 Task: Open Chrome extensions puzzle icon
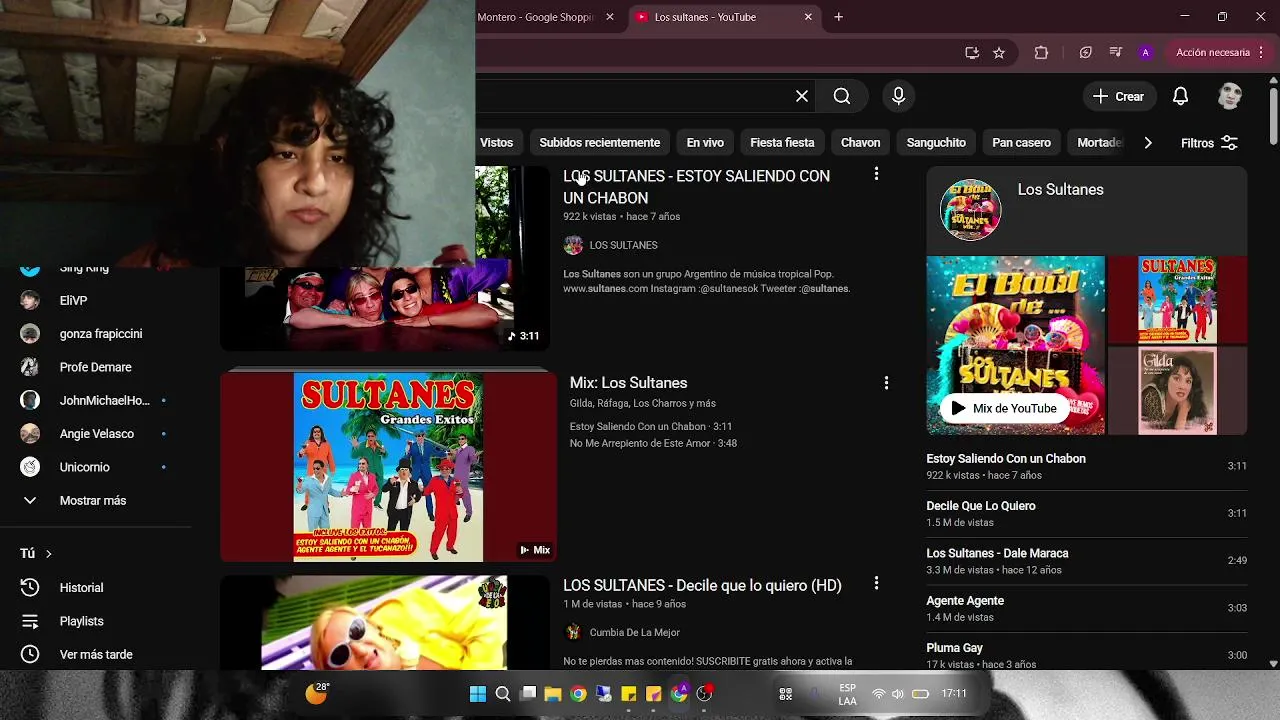point(1041,53)
